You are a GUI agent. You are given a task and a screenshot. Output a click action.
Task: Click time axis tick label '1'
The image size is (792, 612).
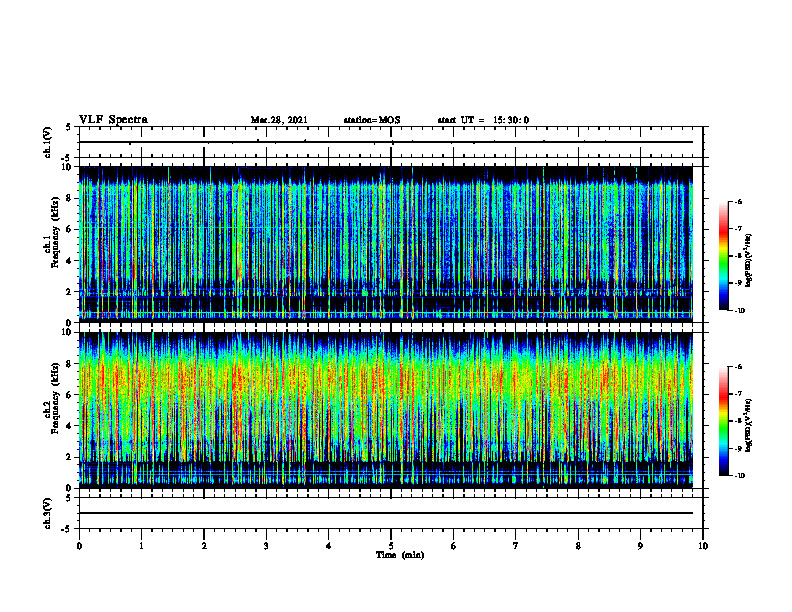pyautogui.click(x=141, y=546)
